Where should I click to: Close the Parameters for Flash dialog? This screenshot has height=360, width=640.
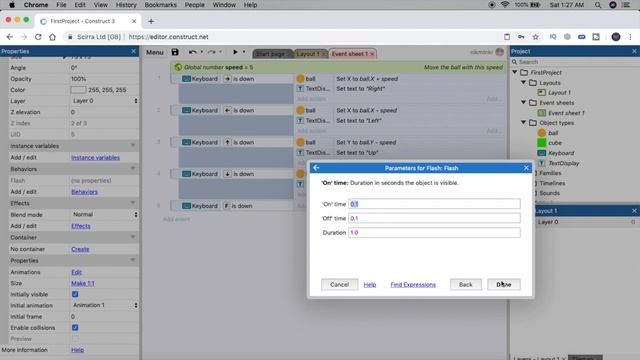click(526, 168)
